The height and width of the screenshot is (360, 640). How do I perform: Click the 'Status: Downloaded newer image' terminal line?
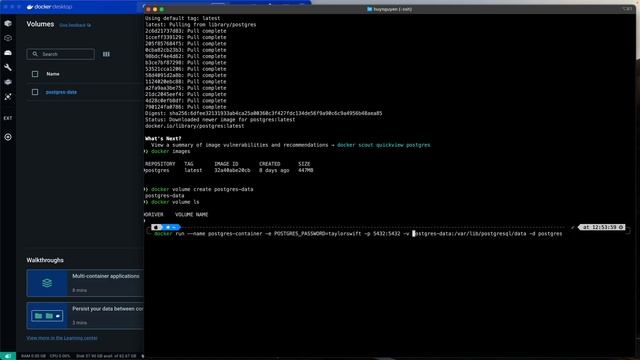(220, 120)
